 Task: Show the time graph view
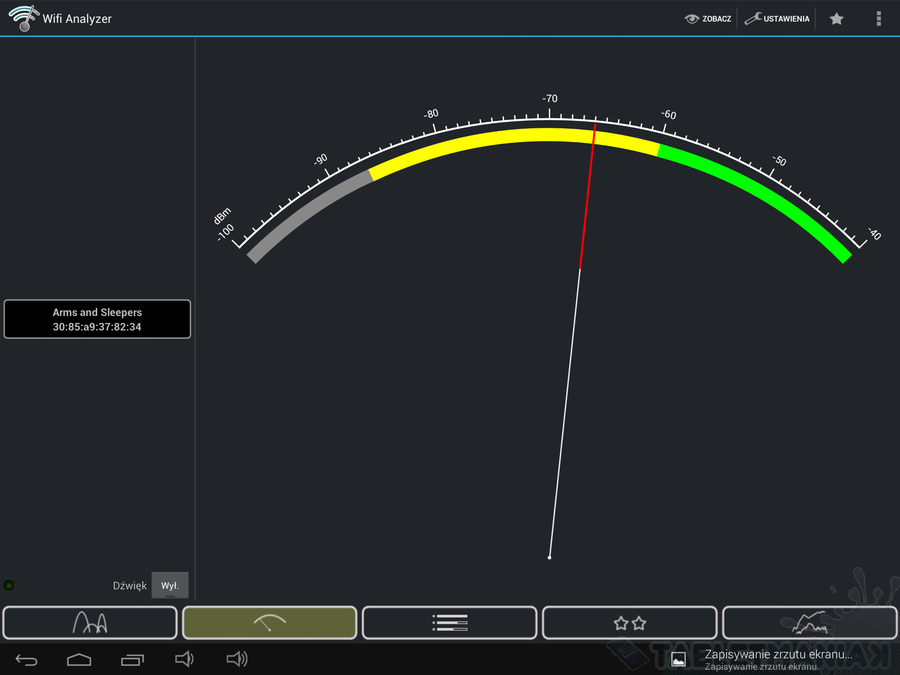(809, 622)
